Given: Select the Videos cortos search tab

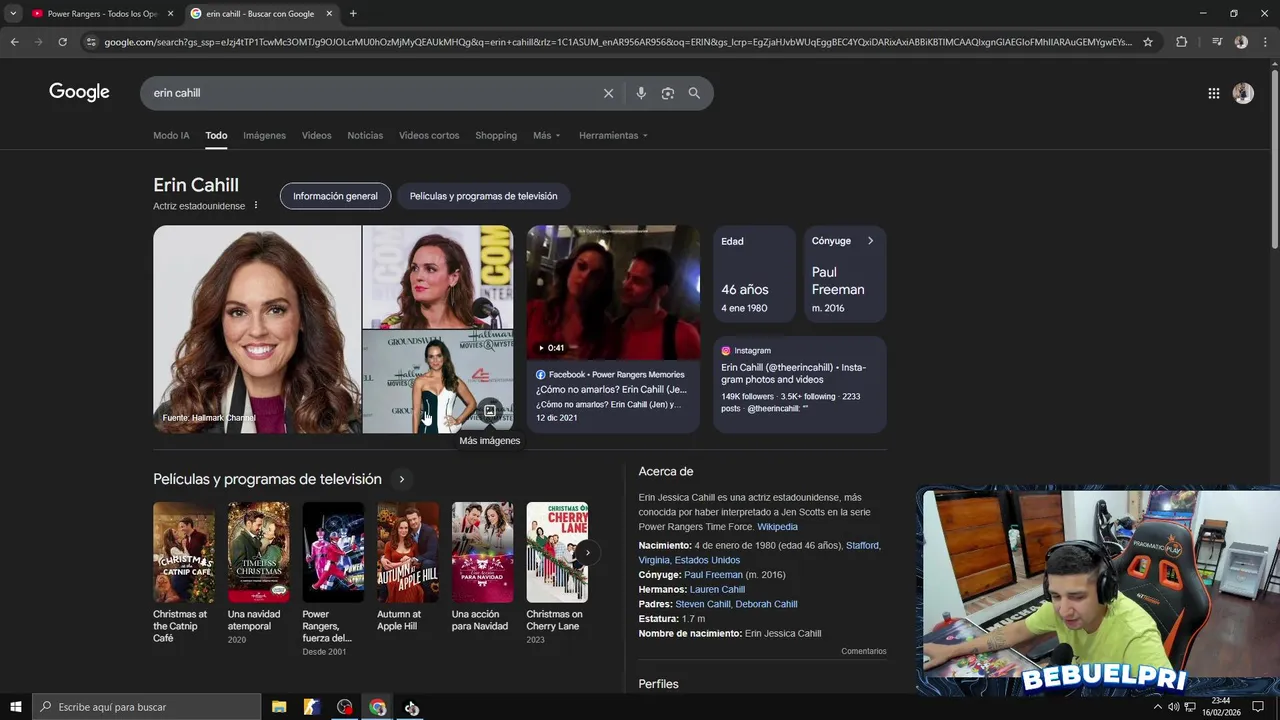Looking at the screenshot, I should tap(429, 136).
